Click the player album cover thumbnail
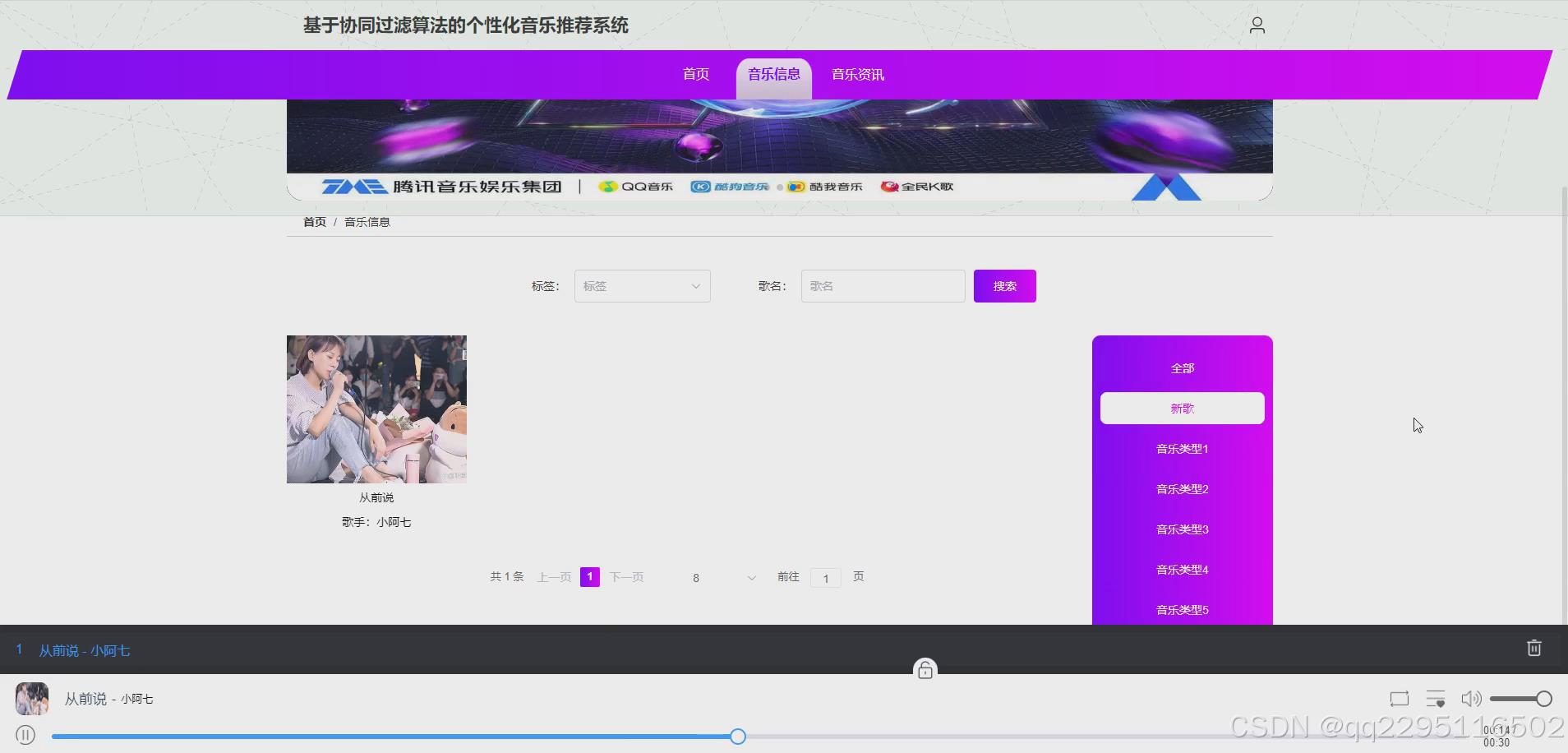Viewport: 1568px width, 753px height. [32, 699]
